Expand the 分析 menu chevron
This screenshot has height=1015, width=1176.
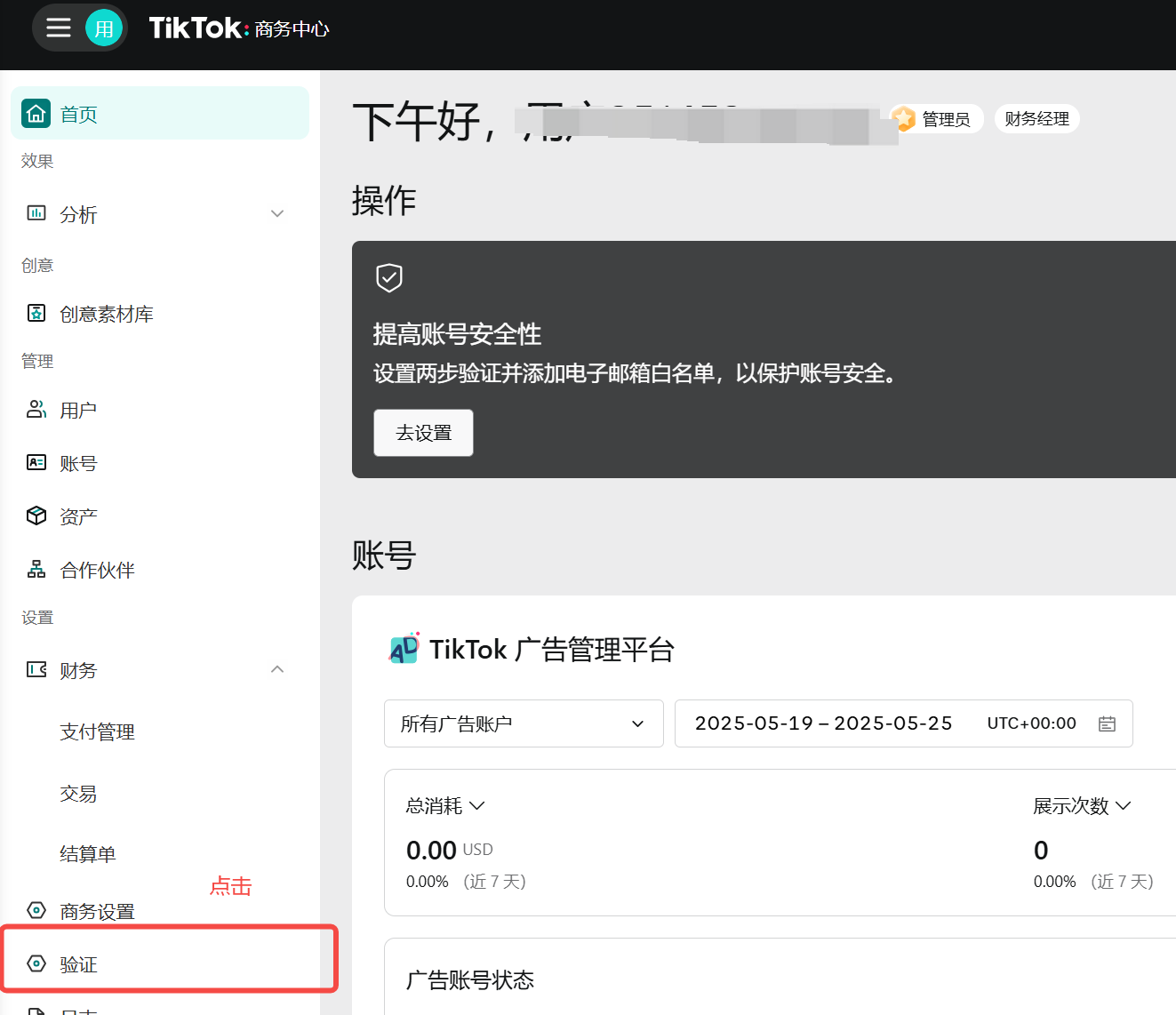point(277,214)
